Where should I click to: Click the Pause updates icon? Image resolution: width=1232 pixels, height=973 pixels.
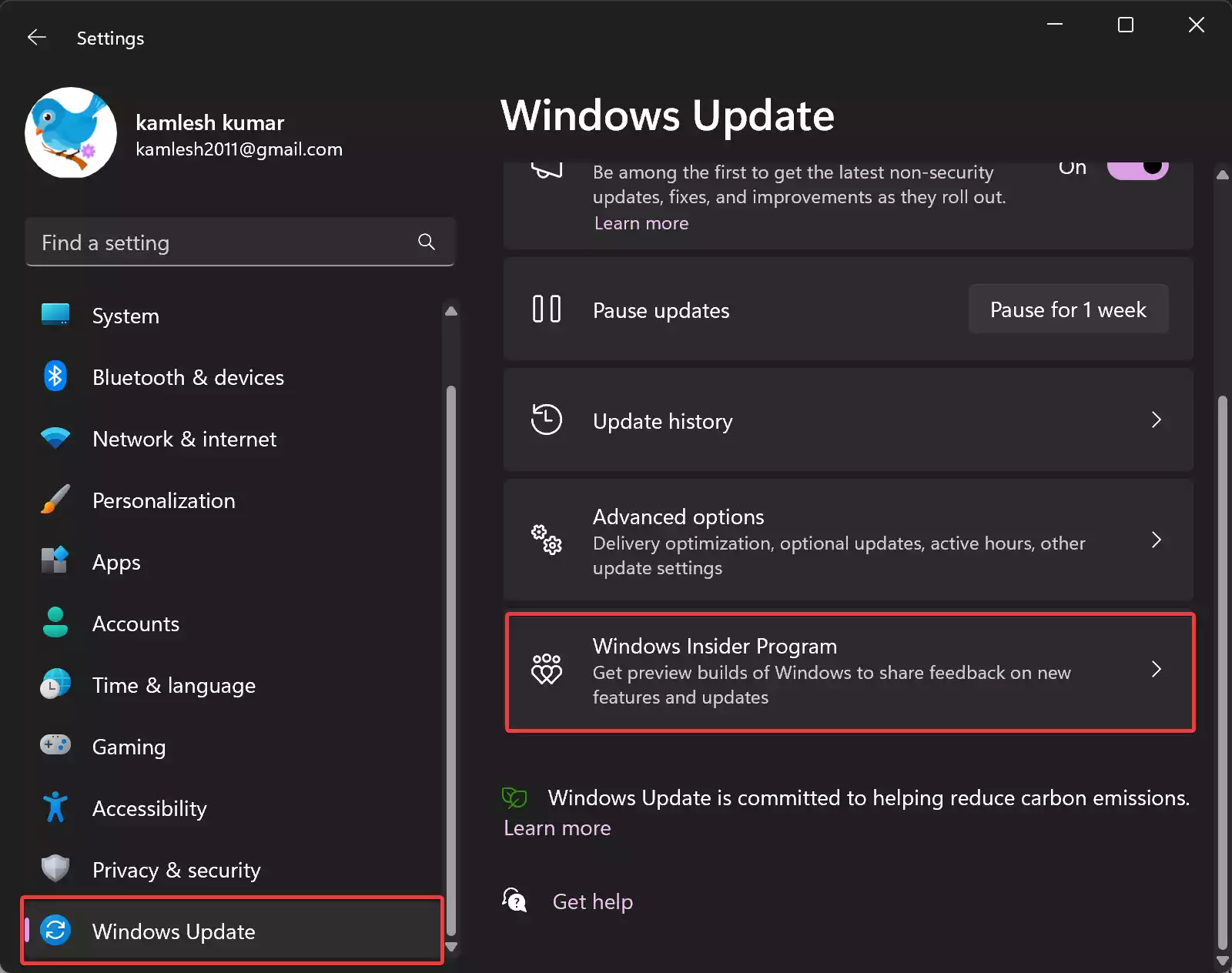[547, 309]
